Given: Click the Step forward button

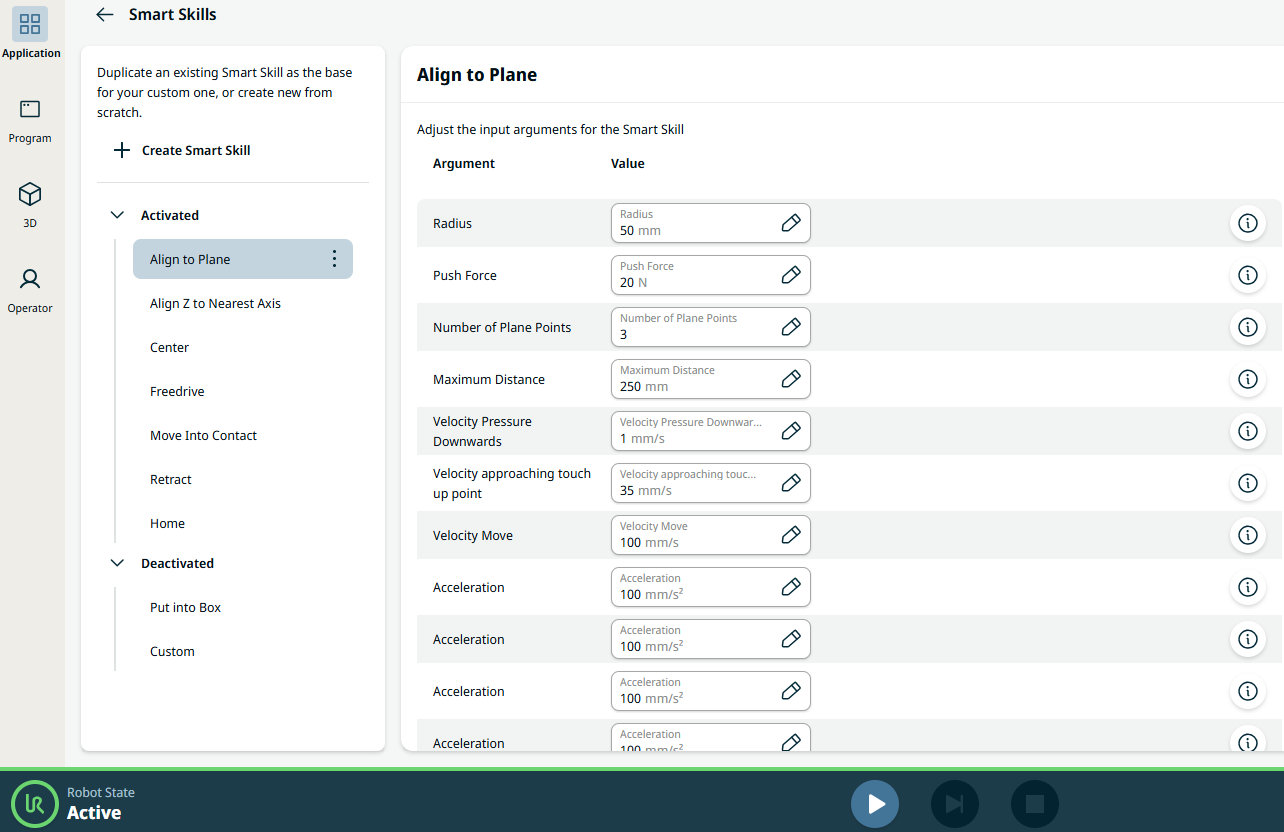Looking at the screenshot, I should (954, 804).
